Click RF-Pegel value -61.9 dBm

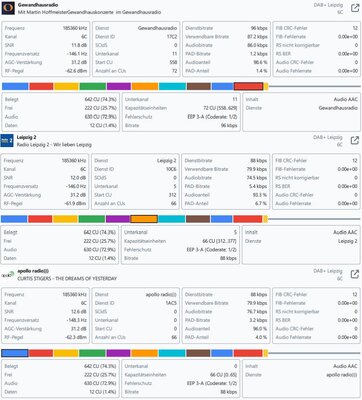click(76, 203)
